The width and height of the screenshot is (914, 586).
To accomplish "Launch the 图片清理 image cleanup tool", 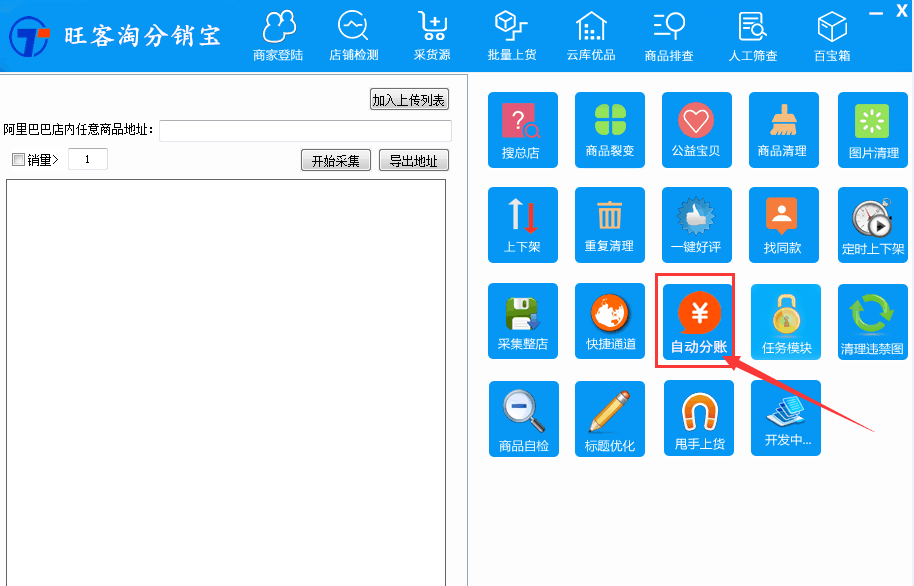I will (x=870, y=130).
